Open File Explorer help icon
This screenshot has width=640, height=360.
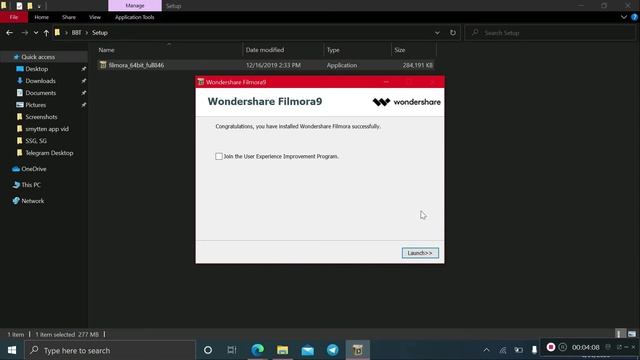[x=634, y=17]
